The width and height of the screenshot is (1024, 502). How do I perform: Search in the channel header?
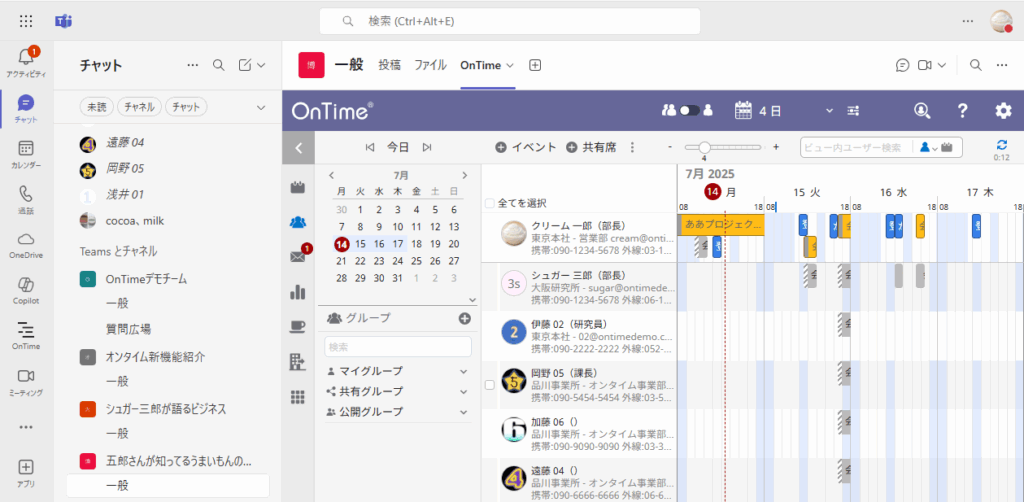click(x=976, y=65)
